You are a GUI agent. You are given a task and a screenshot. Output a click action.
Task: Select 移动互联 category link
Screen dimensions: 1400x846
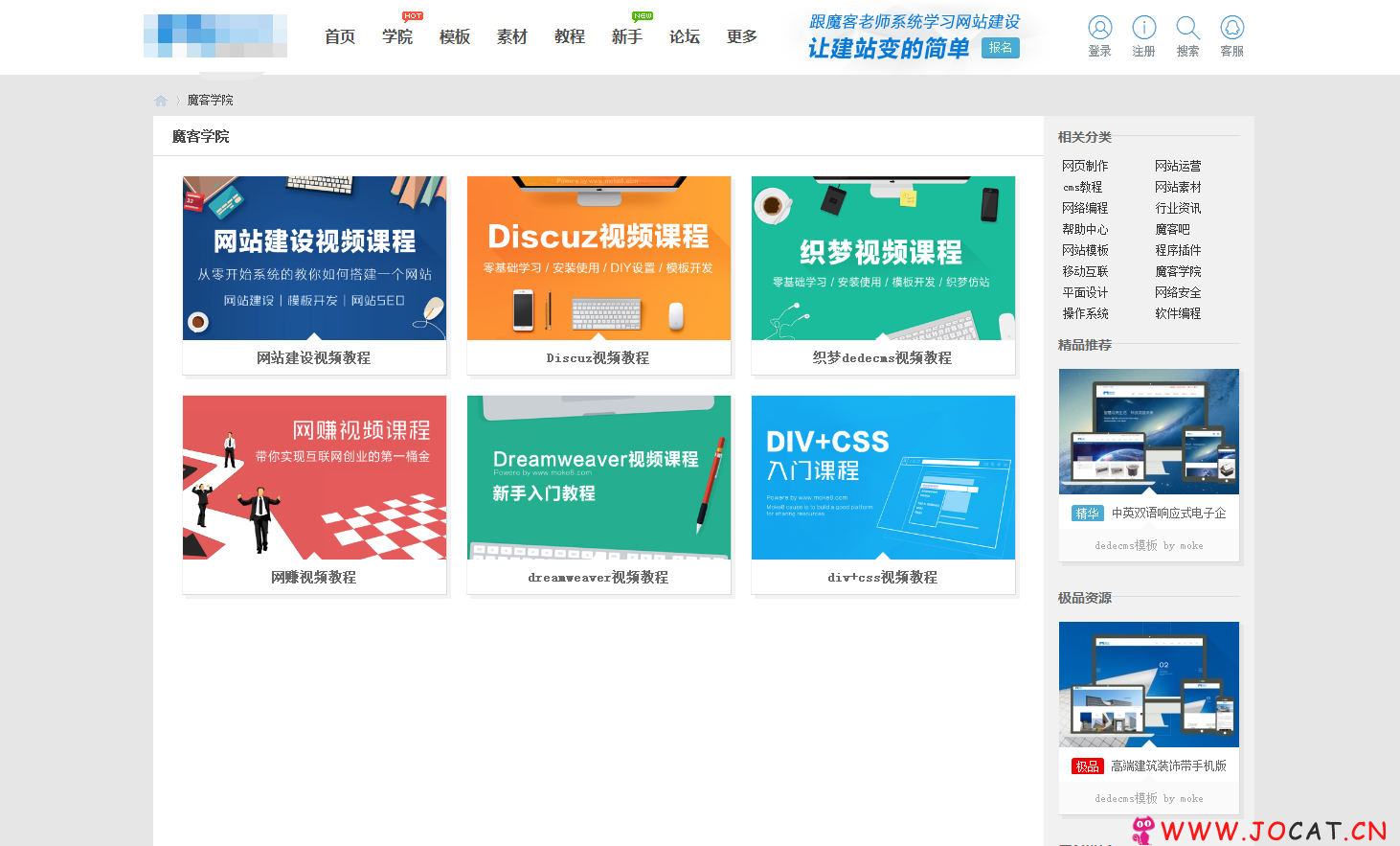point(1085,271)
